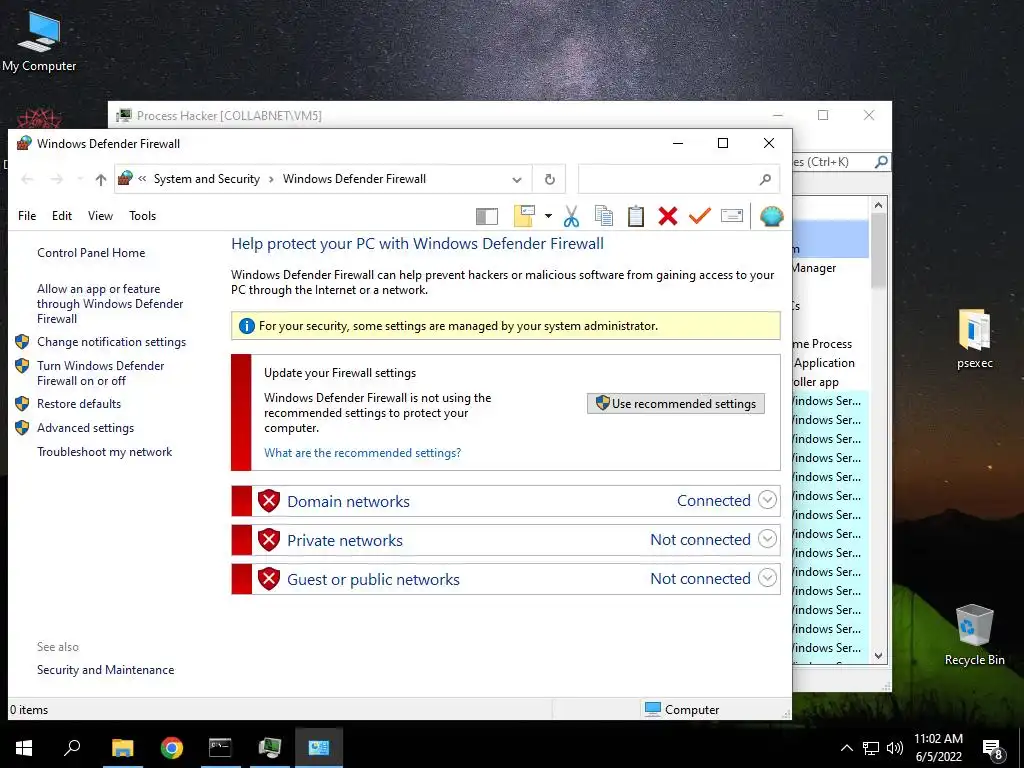The height and width of the screenshot is (768, 1024).
Task: Switch to Process Hacker taskbar icon
Action: (x=269, y=747)
